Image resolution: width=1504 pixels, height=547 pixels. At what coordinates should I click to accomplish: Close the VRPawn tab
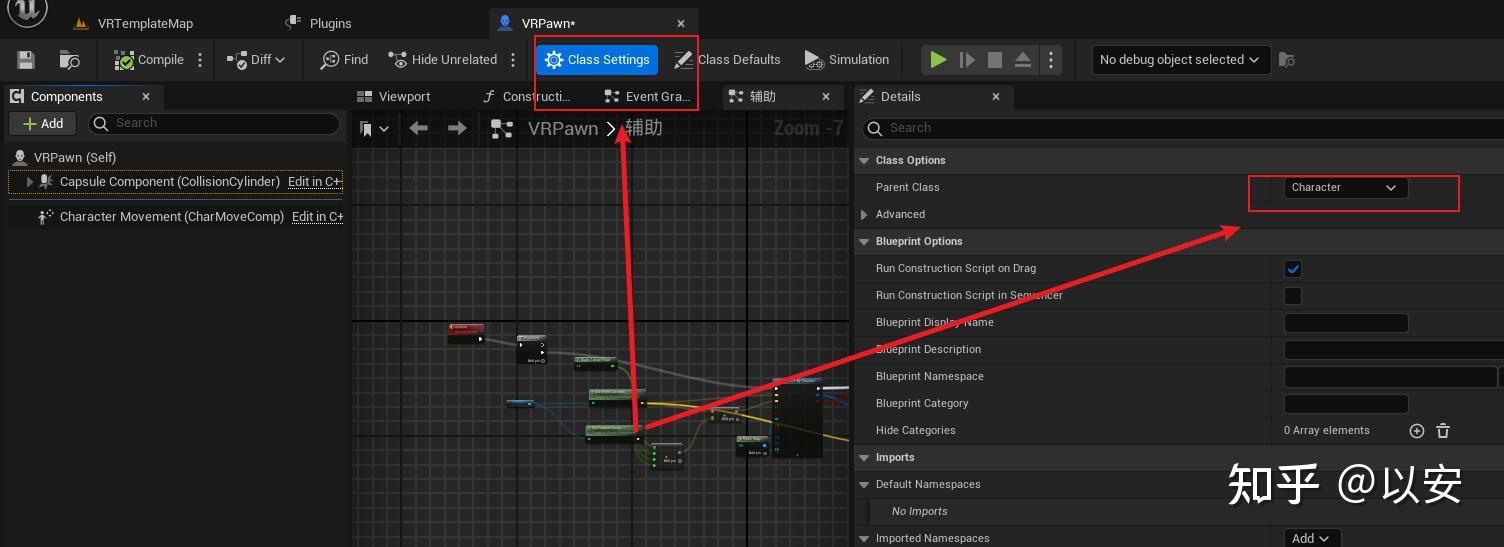[x=681, y=23]
